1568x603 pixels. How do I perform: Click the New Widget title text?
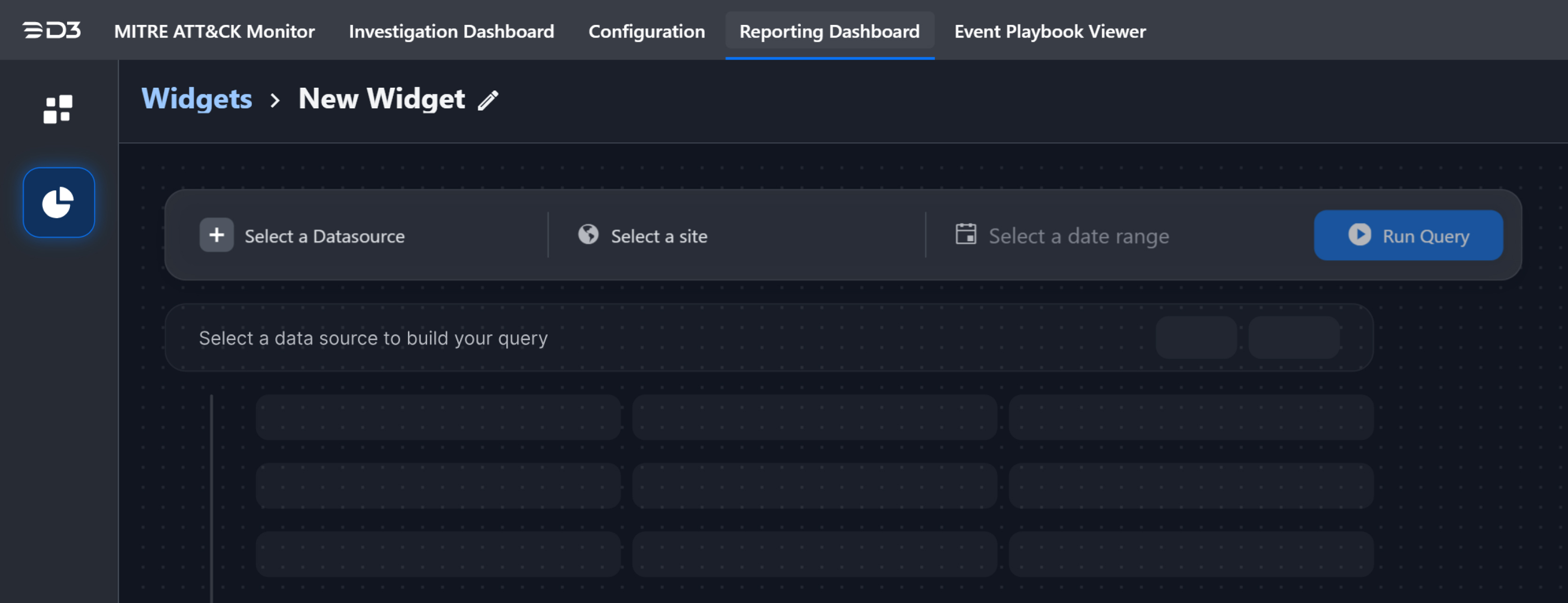(380, 98)
